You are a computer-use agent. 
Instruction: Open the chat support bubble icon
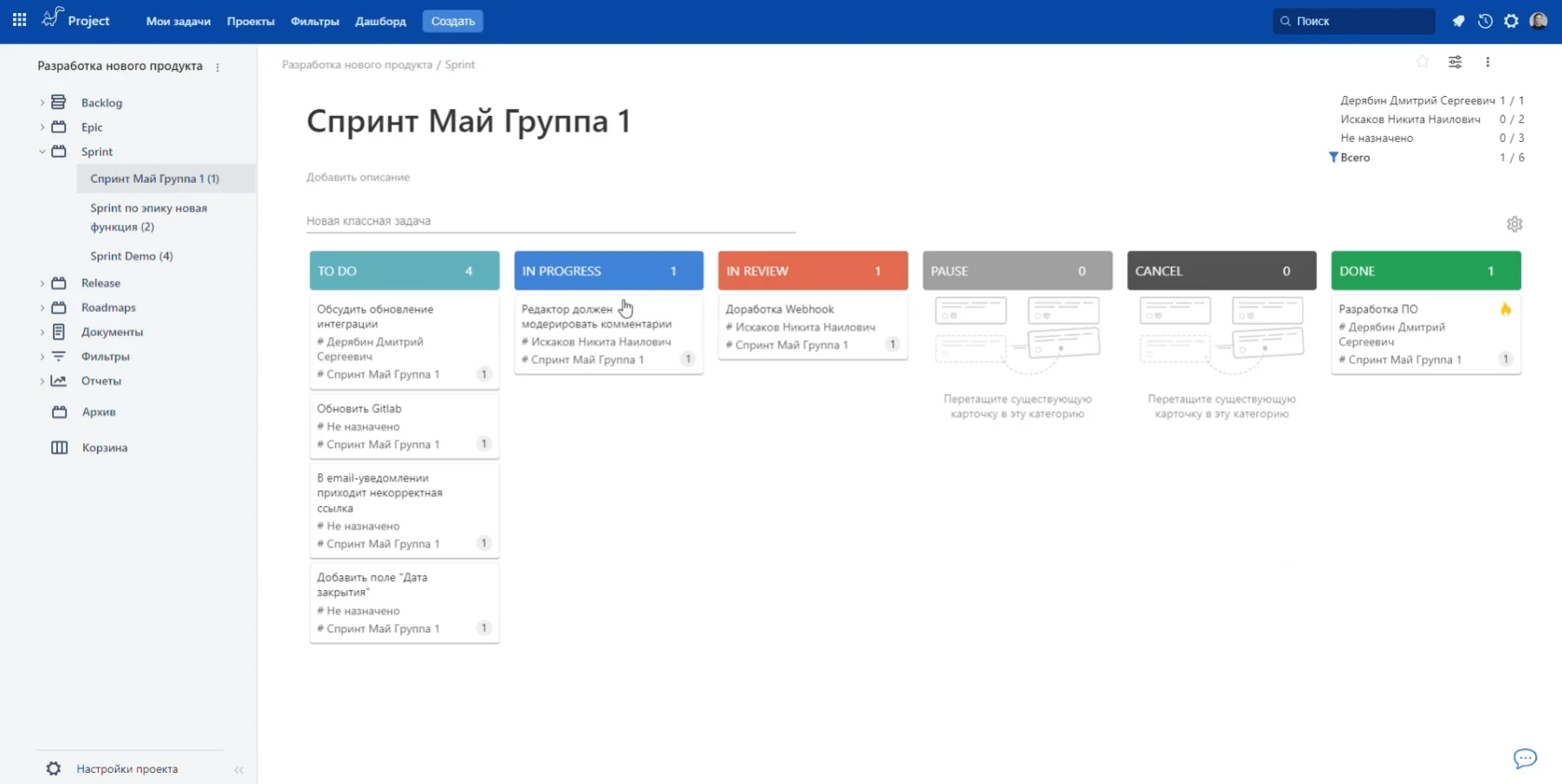pyautogui.click(x=1525, y=759)
